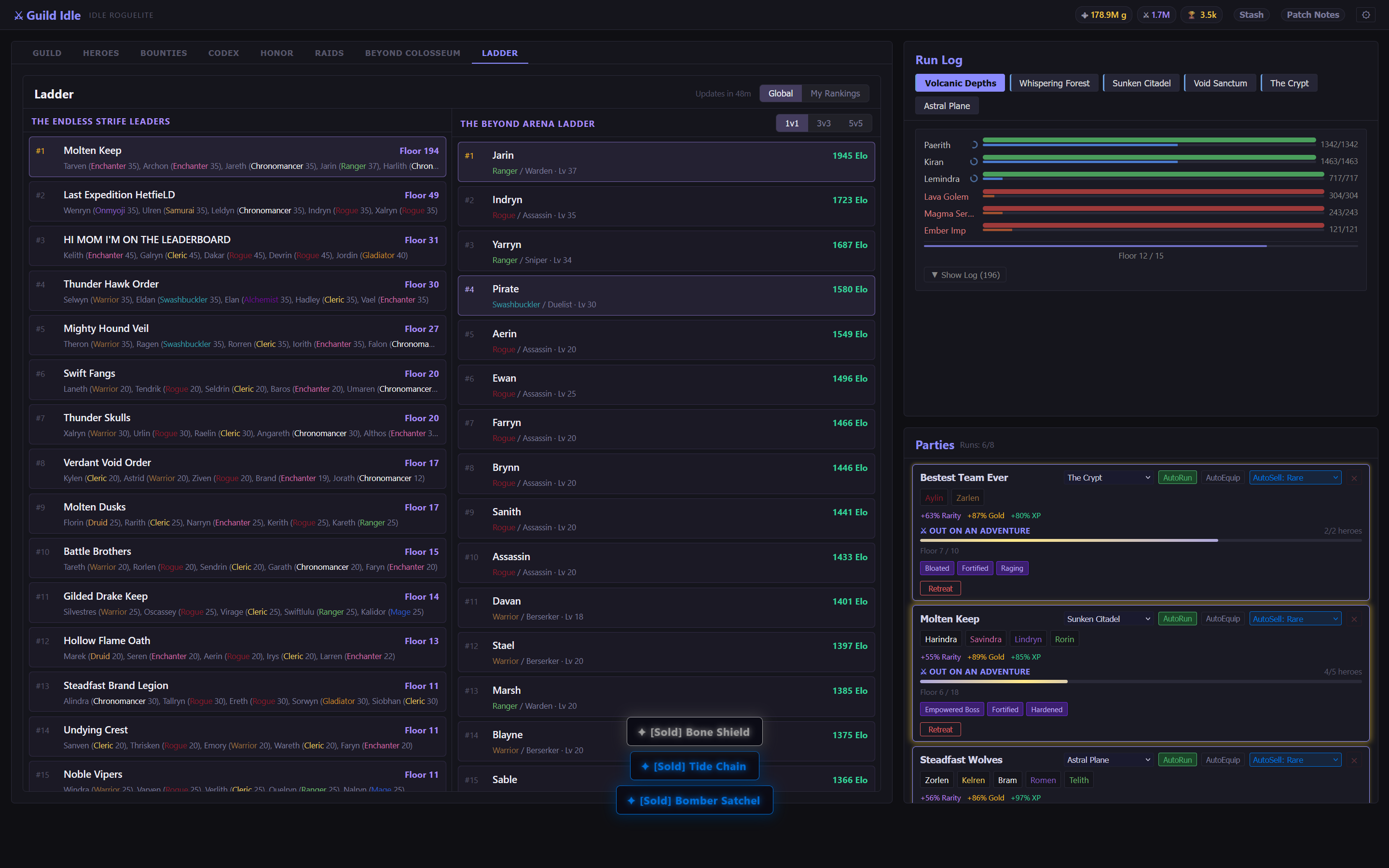This screenshot has height=868, width=1389.
Task: Click swords icon in Molten Keep party adventure status
Action: (923, 672)
